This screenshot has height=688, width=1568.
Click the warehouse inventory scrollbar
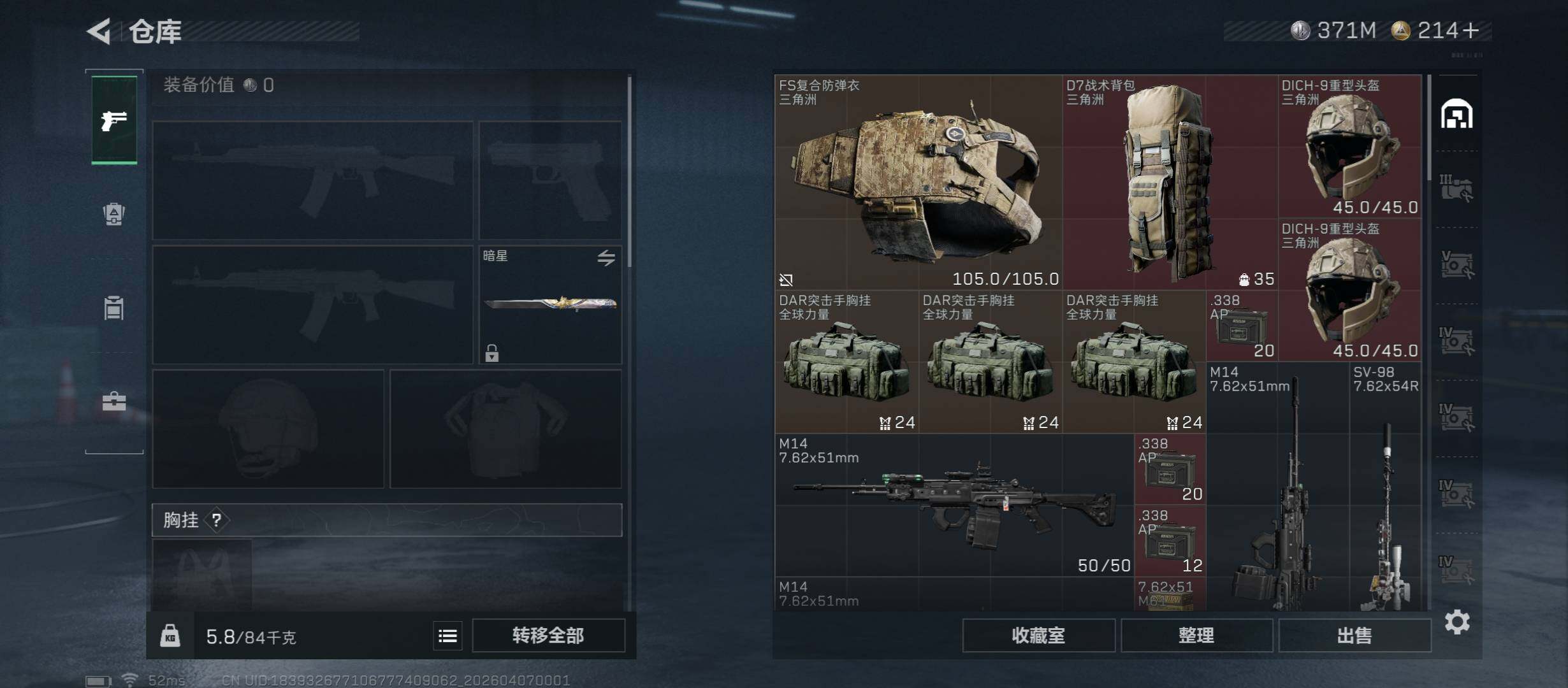tap(1429, 127)
